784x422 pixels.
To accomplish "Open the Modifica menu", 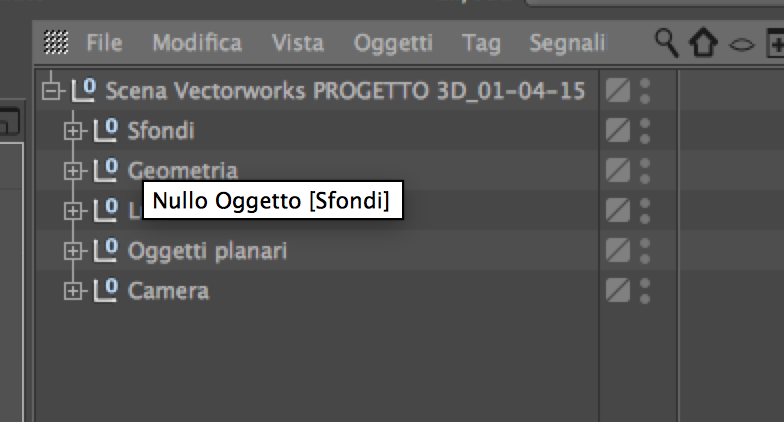I will coord(197,43).
